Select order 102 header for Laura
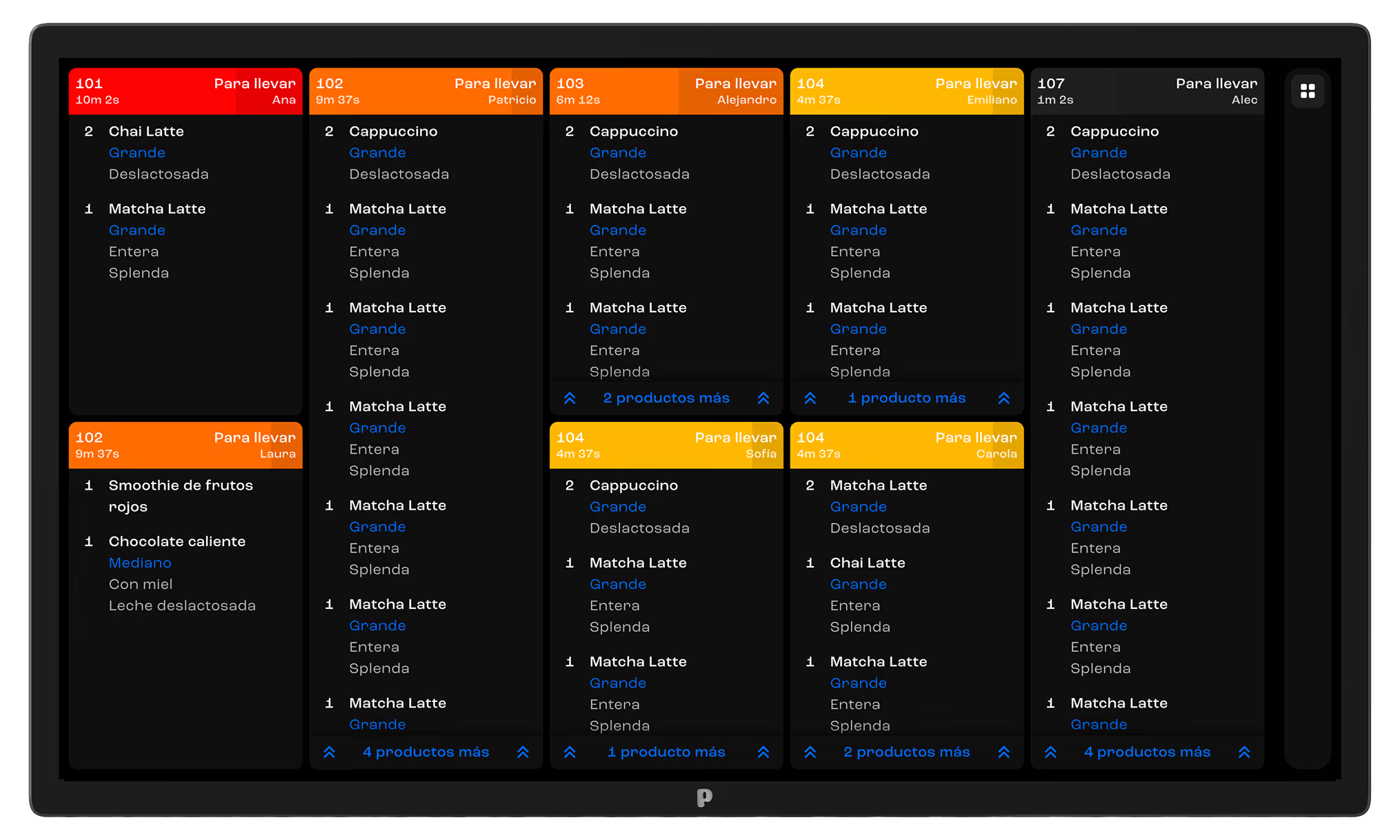1400x840 pixels. pos(186,446)
